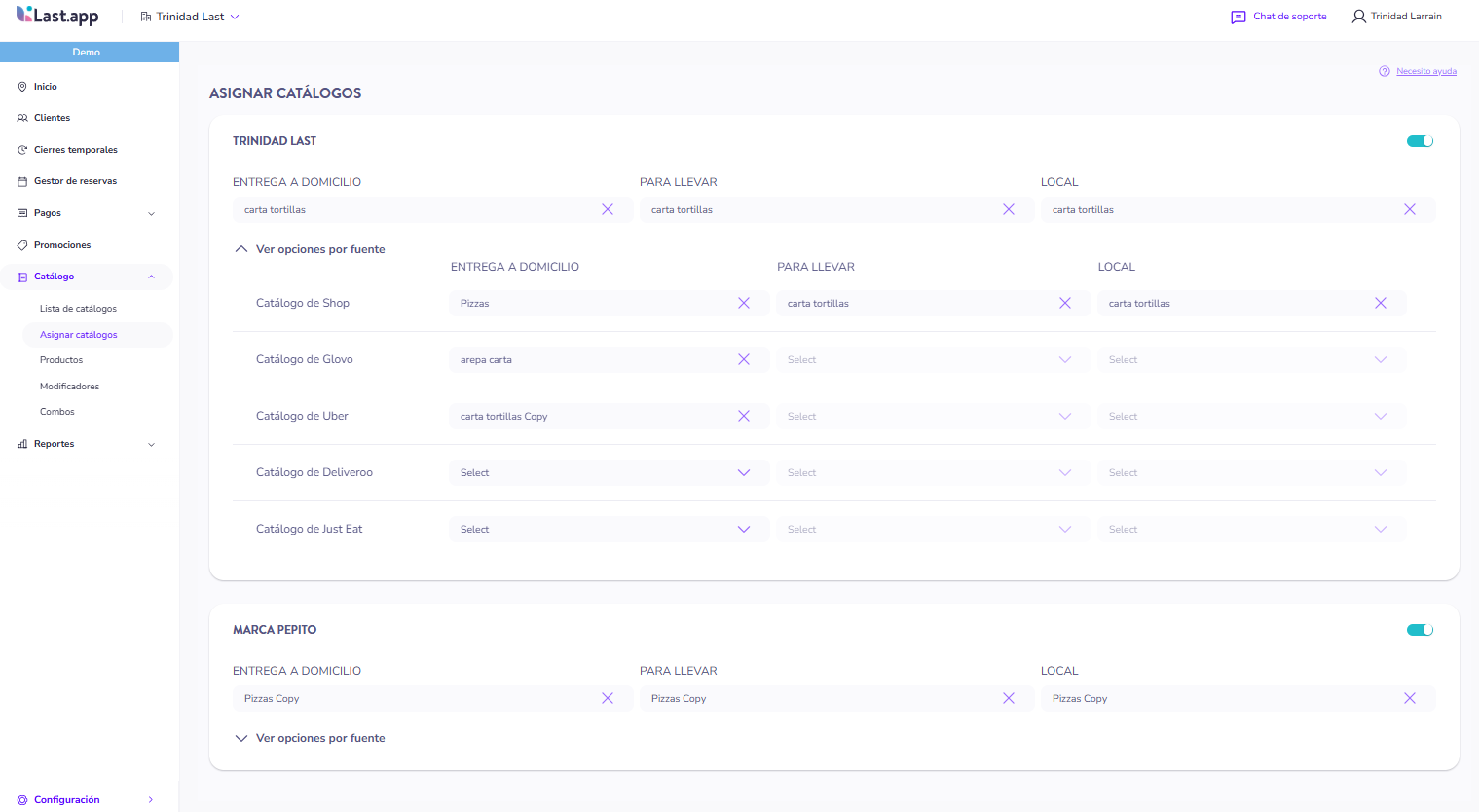Go to Productos section

click(x=61, y=360)
